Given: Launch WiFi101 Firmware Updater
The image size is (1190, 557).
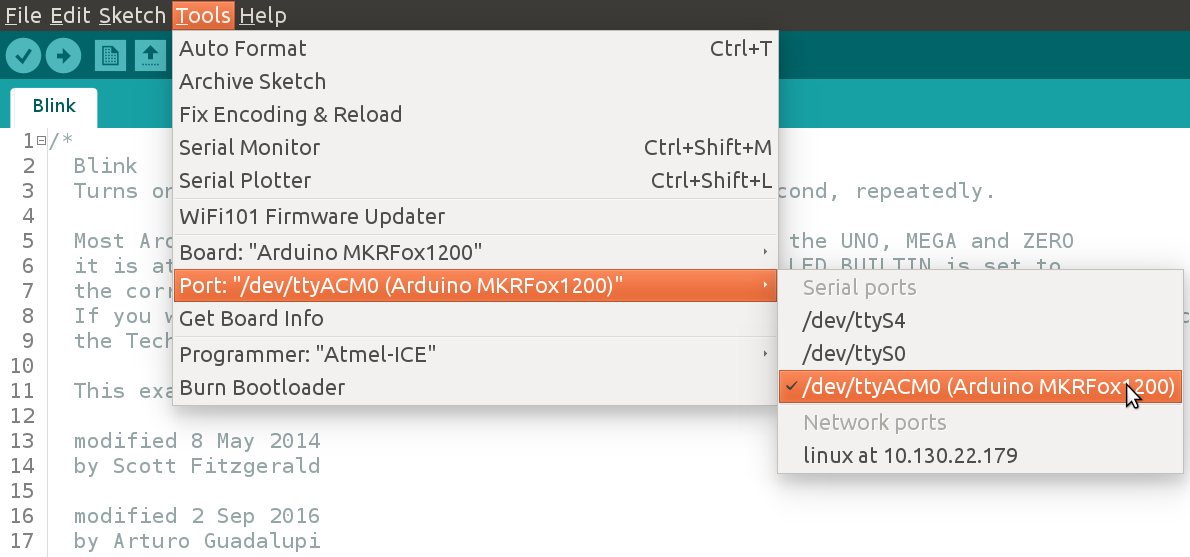Looking at the screenshot, I should tap(475, 216).
